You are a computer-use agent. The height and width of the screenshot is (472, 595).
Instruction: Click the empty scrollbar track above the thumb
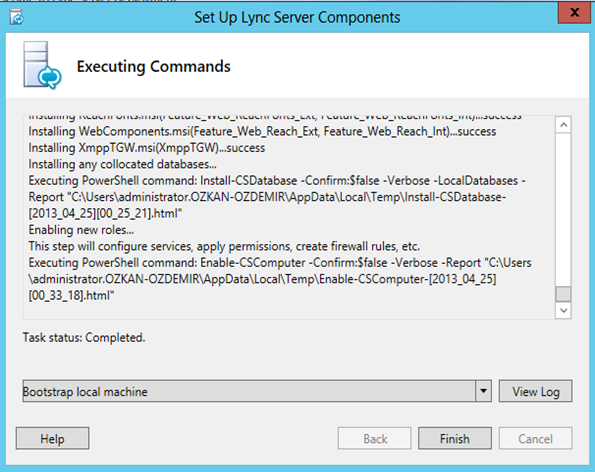pos(564,209)
